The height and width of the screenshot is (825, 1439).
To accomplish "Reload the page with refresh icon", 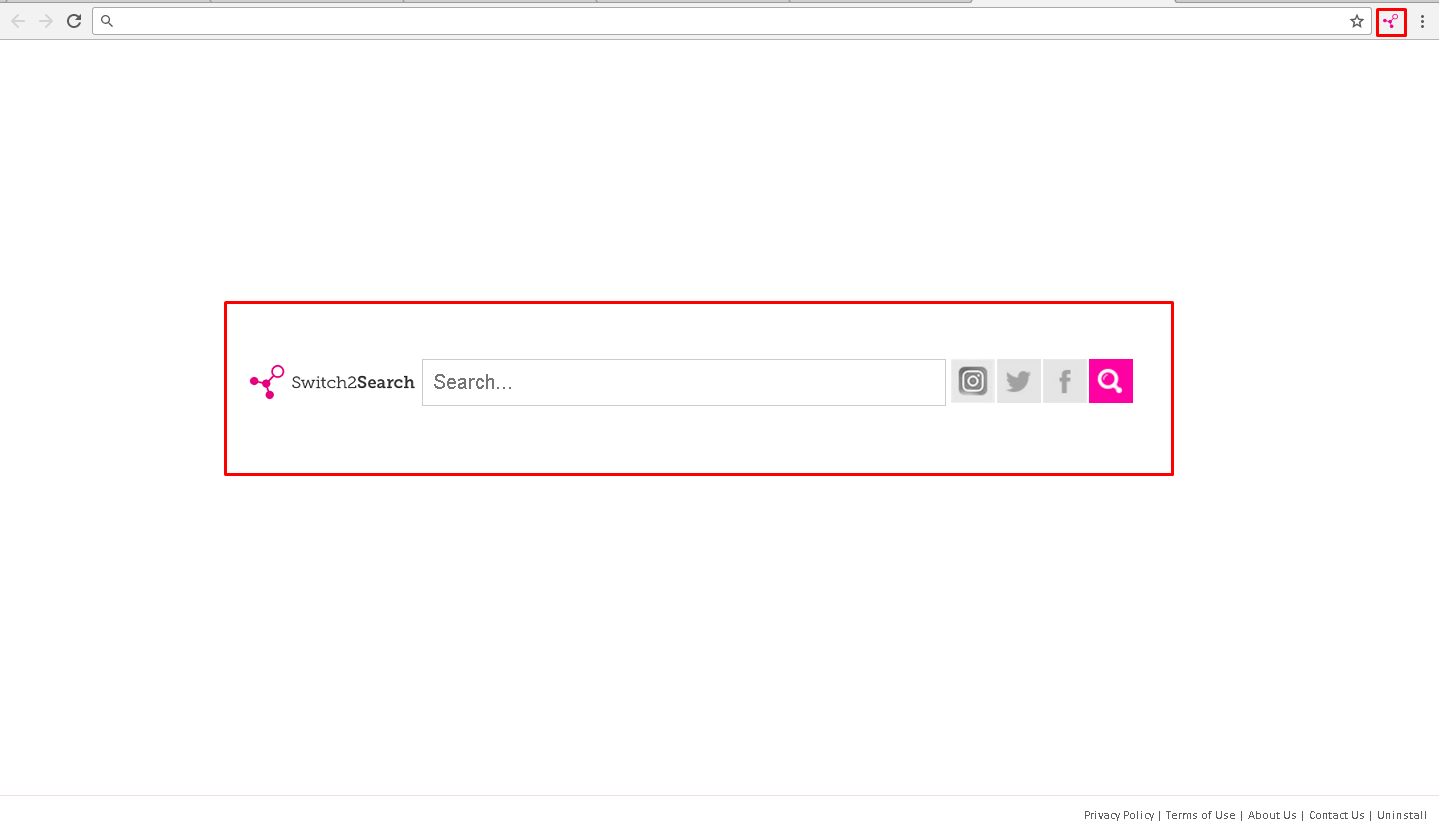I will 74,21.
